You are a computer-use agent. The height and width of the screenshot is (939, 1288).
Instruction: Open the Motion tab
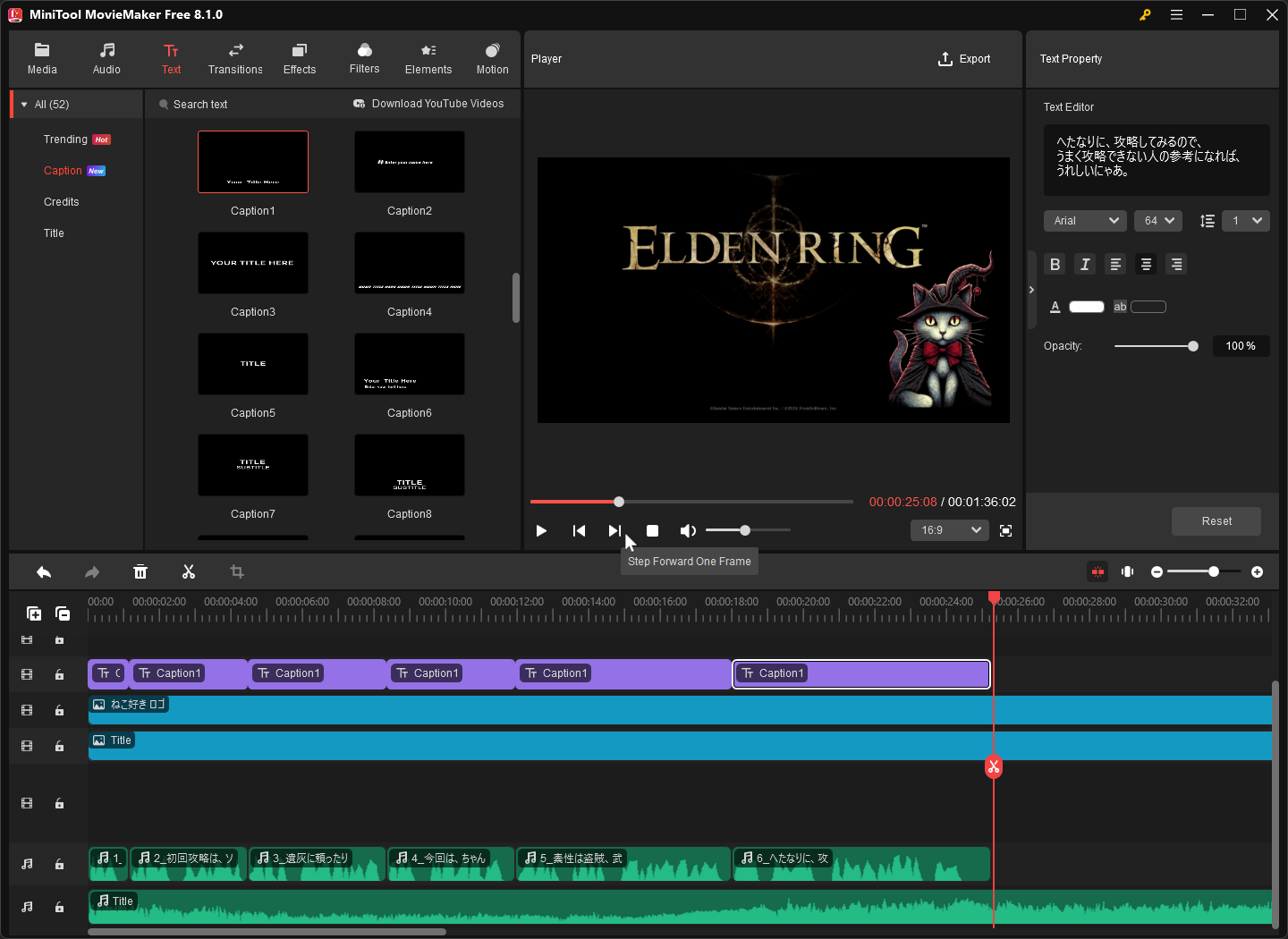492,59
